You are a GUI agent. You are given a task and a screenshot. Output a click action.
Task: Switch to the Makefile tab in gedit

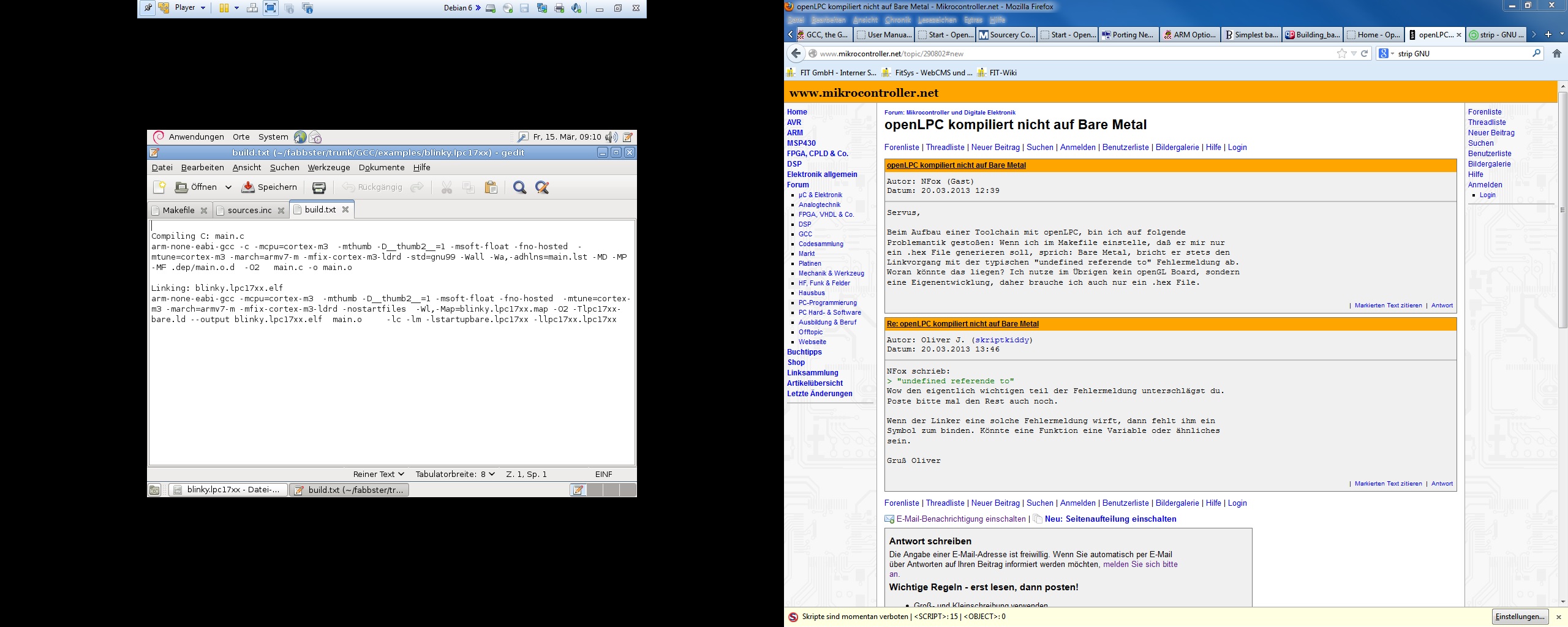(x=178, y=210)
